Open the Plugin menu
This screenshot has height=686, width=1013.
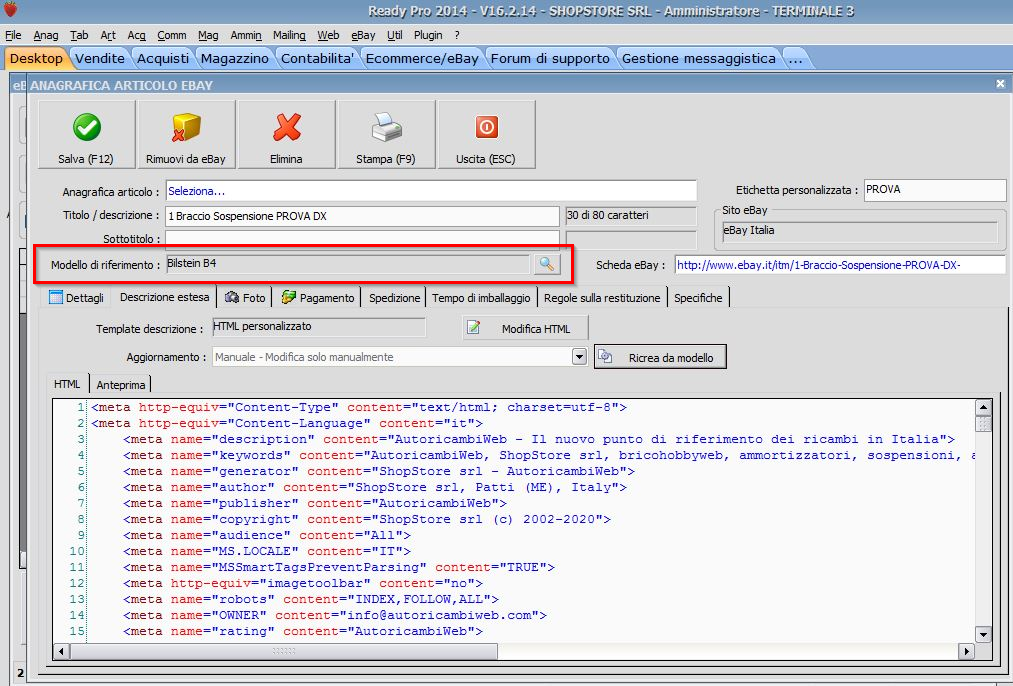[x=428, y=35]
